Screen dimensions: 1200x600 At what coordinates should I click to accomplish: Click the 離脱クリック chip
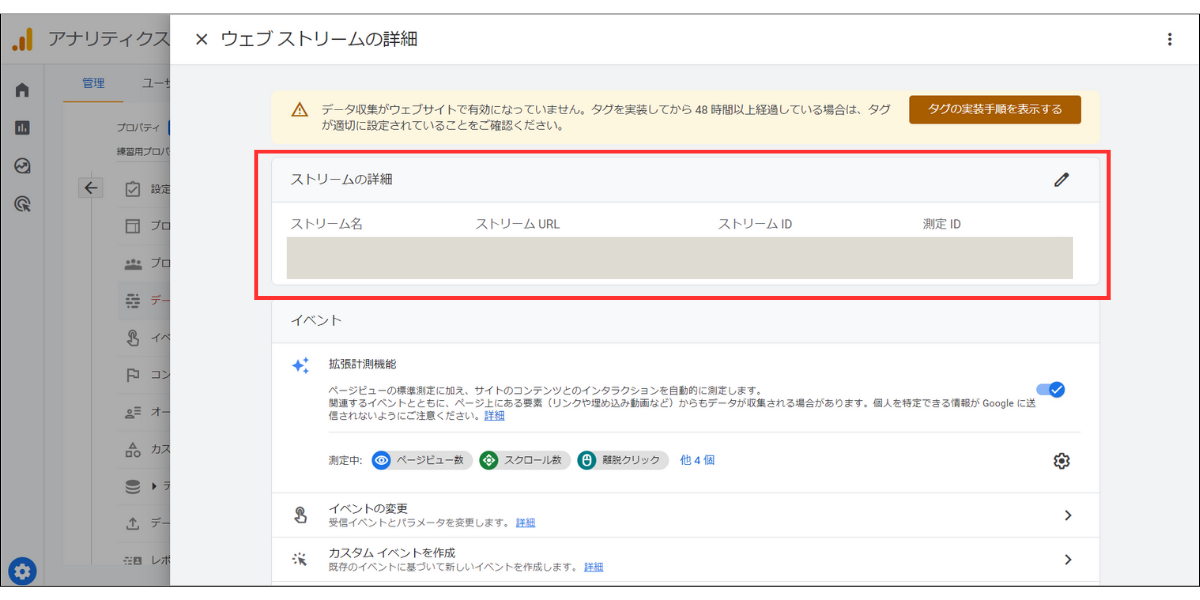(623, 461)
